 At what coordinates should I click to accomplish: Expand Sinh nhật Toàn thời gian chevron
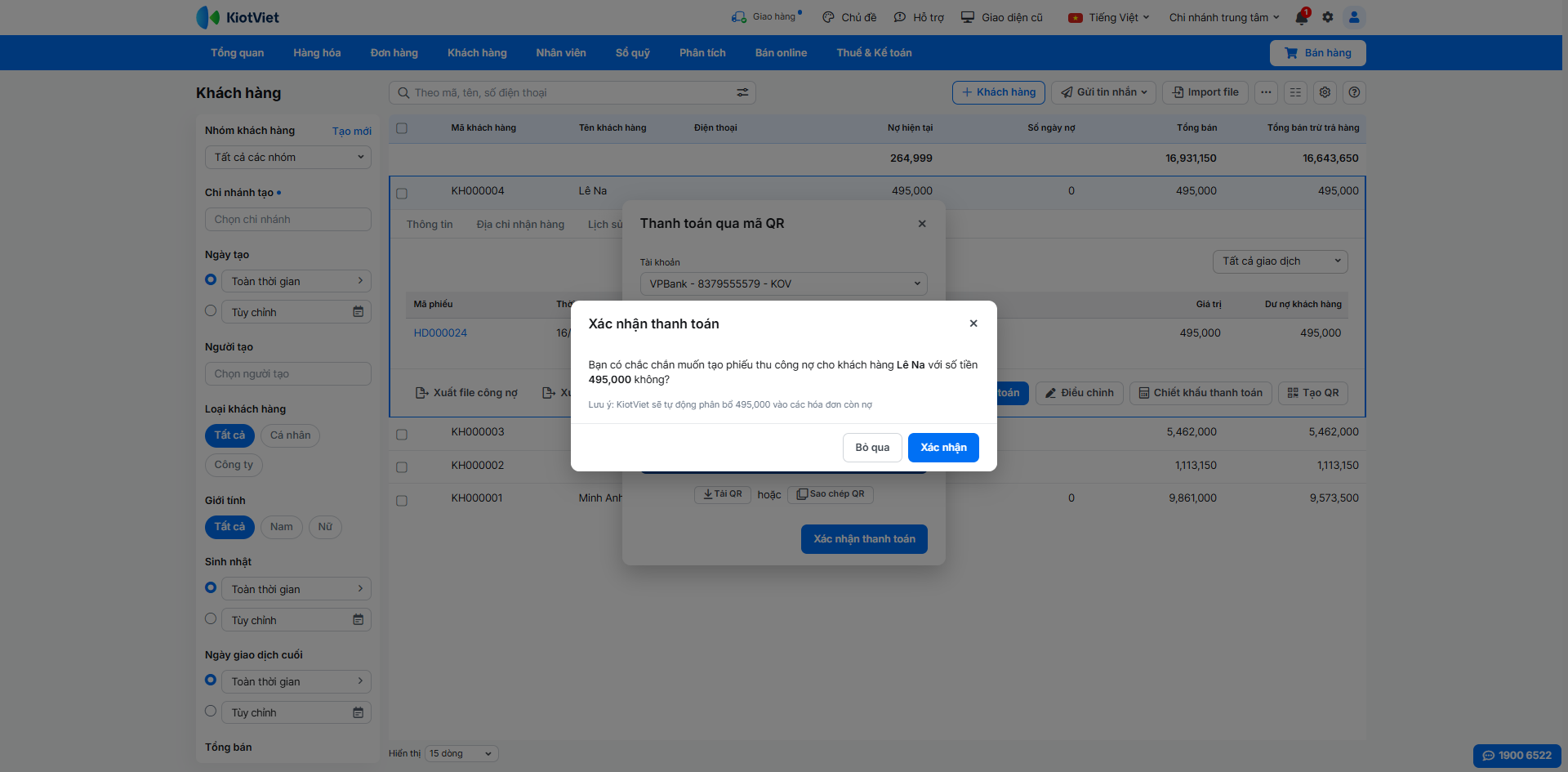coord(360,589)
